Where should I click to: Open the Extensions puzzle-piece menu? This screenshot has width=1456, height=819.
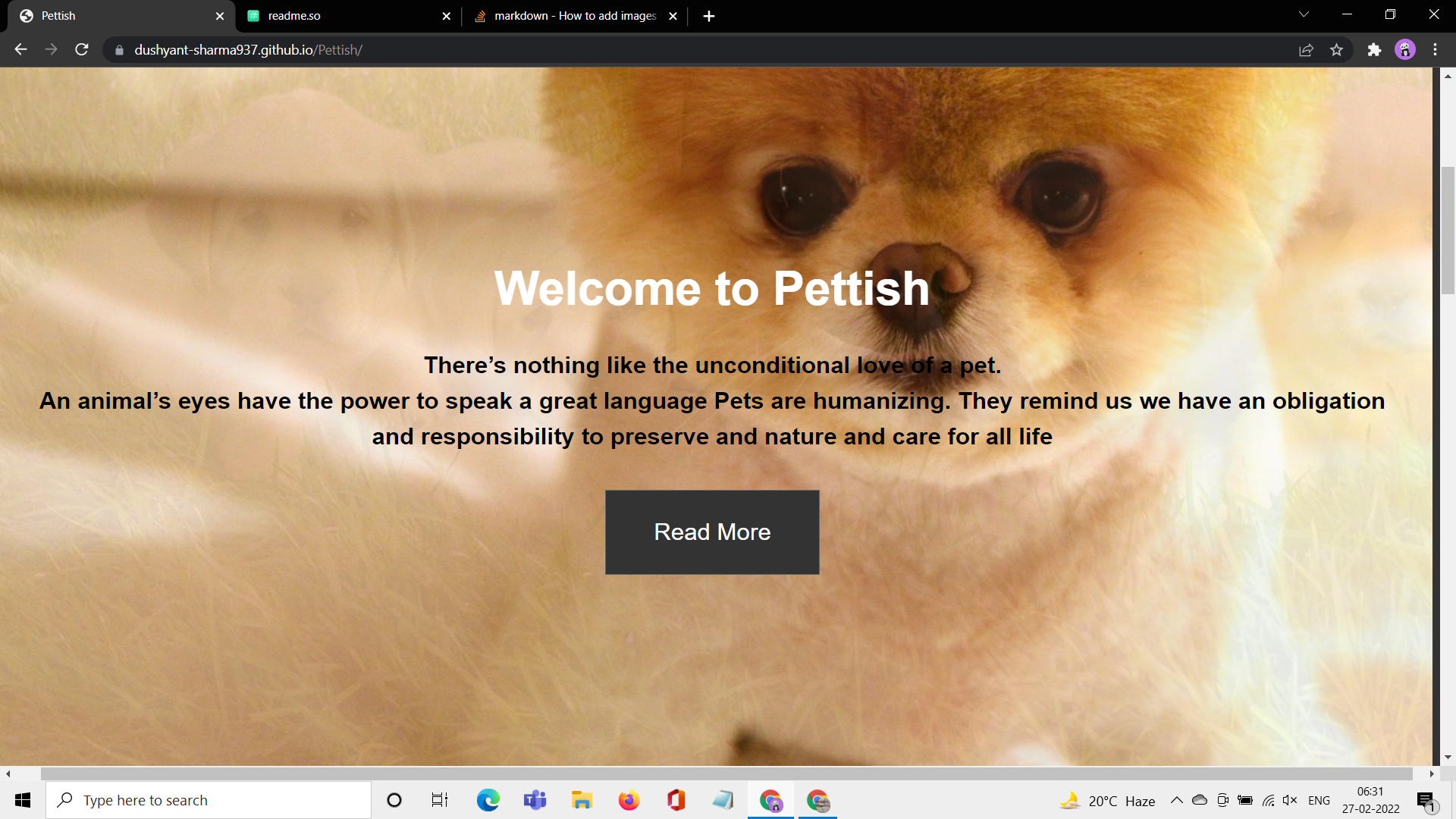(1375, 49)
